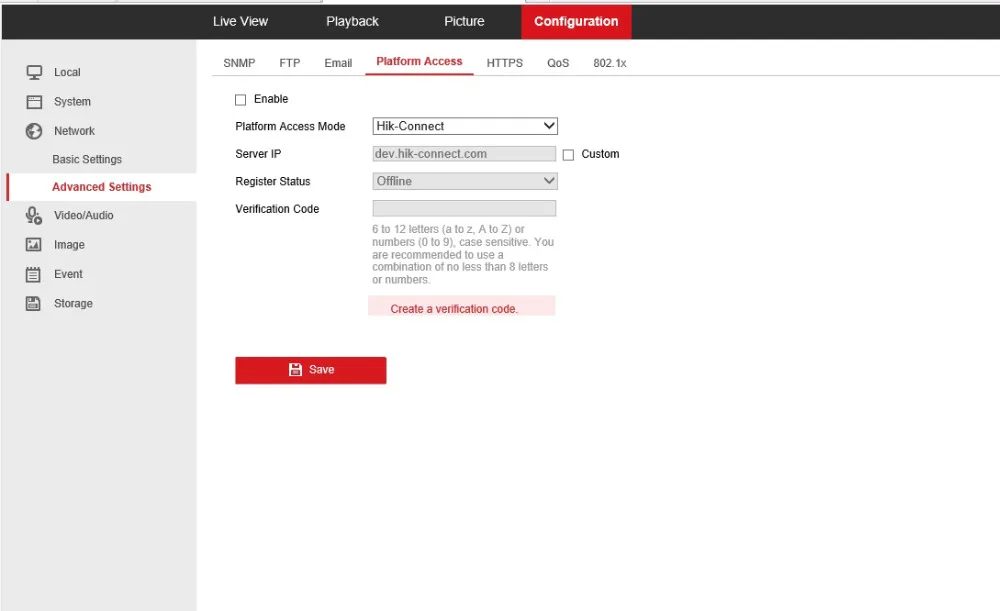This screenshot has width=1000, height=611.
Task: Select the Platform Access tab
Action: coord(419,62)
